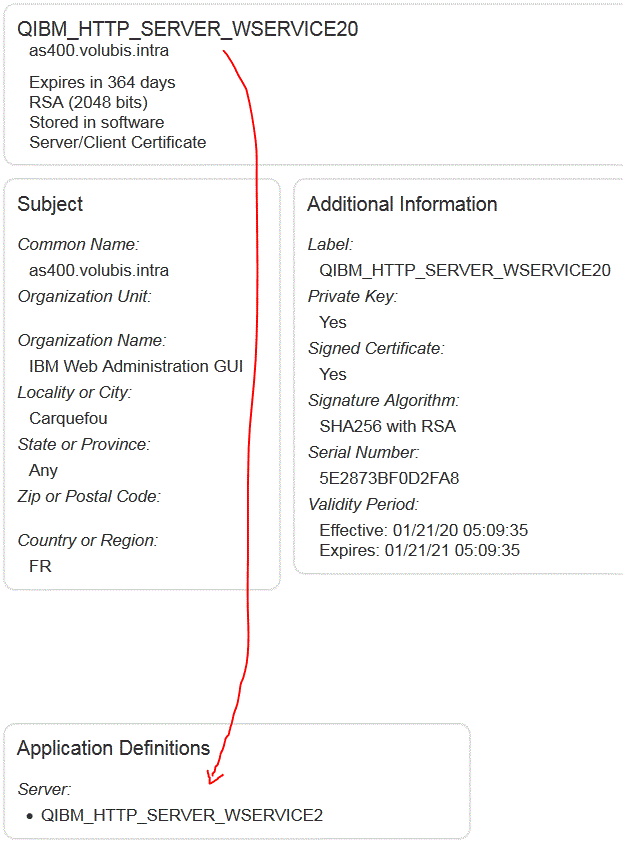This screenshot has height=850, width=623.
Task: Click the Expires in 364 days text
Action: point(102,82)
